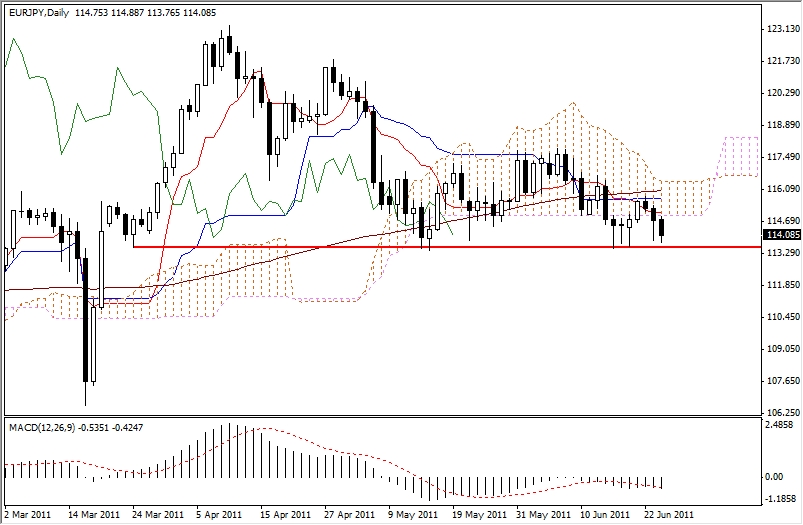Click the EURJPY,Daily chart title text
The height and width of the screenshot is (525, 803).
[39, 13]
